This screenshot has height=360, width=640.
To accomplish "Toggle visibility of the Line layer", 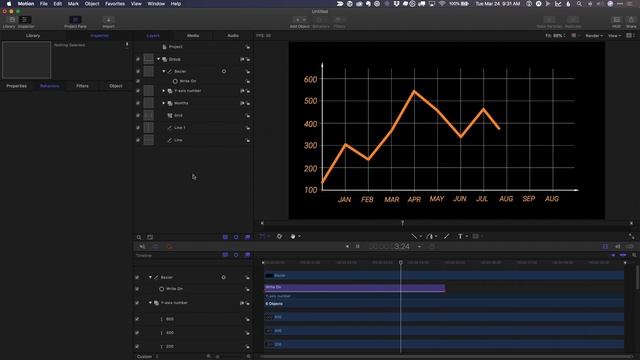I will point(138,140).
